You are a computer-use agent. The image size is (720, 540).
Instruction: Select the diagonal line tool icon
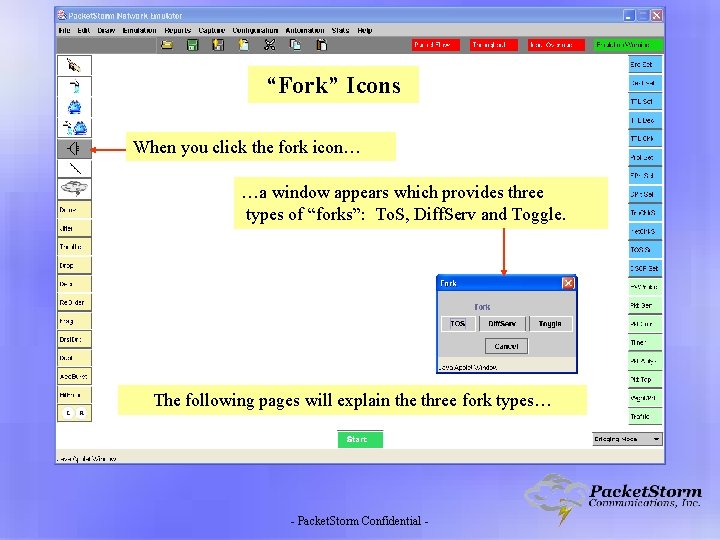click(x=74, y=169)
